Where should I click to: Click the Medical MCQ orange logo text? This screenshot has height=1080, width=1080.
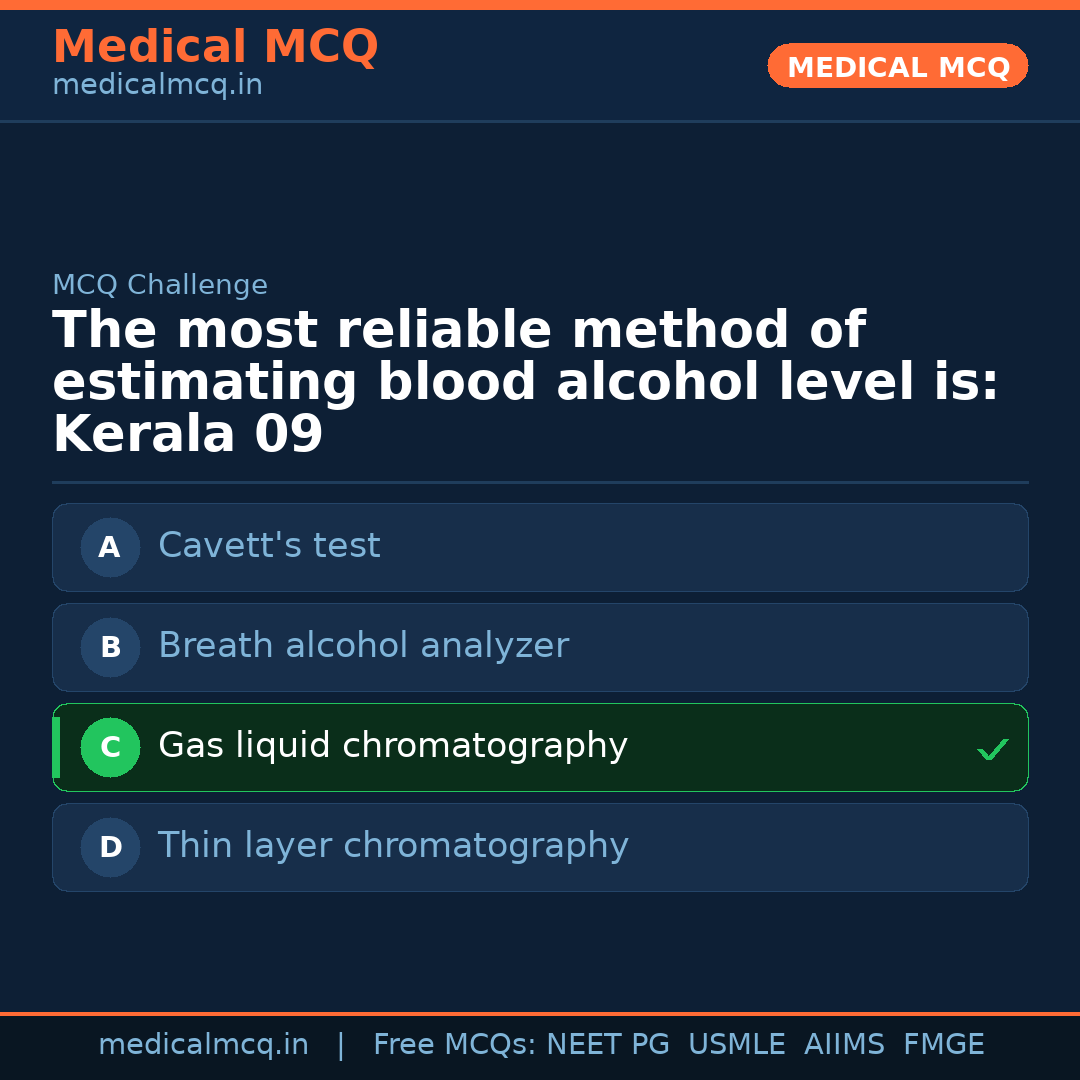tap(215, 46)
